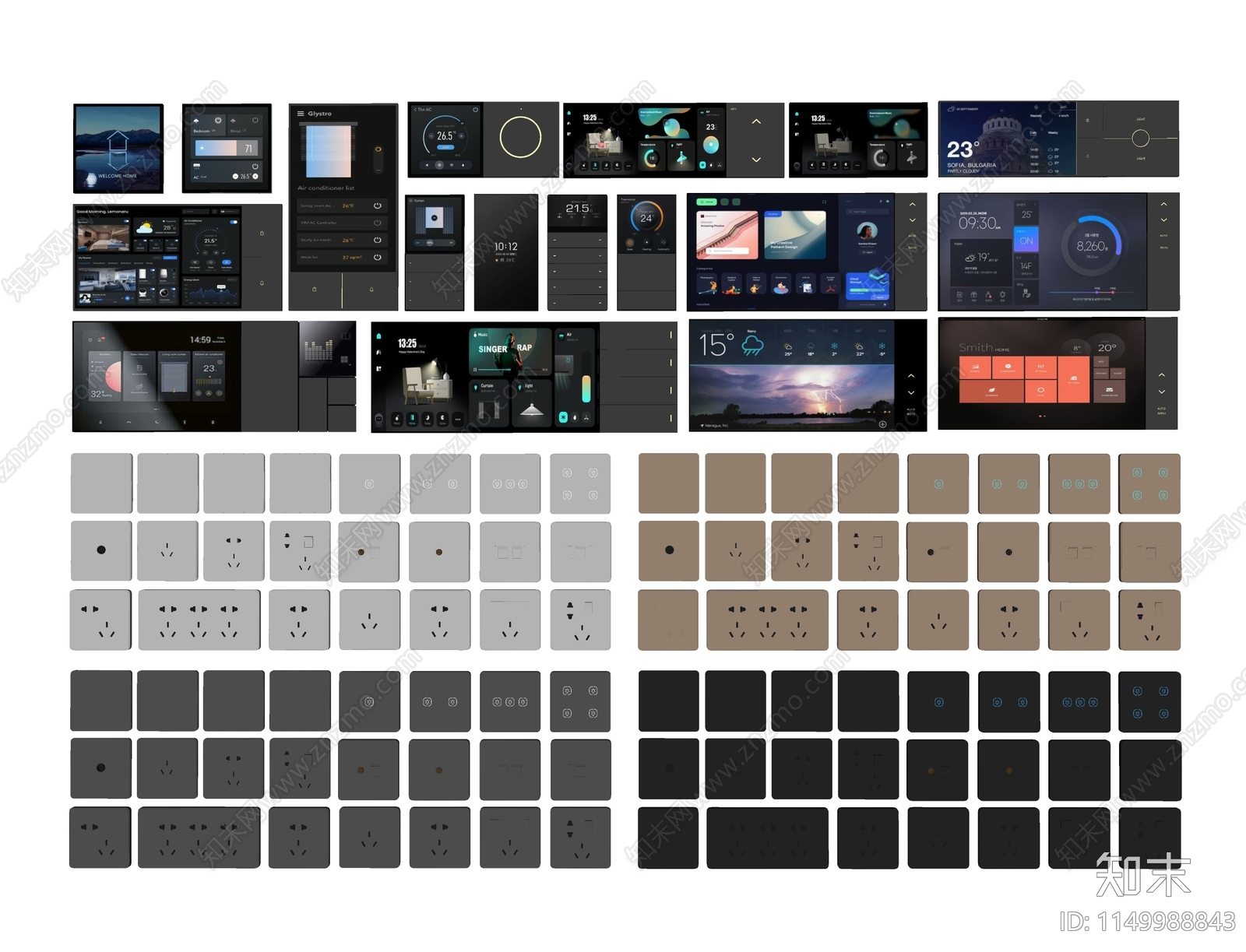The height and width of the screenshot is (952, 1246).
Task: Select the green Home tab
Action: point(707,202)
